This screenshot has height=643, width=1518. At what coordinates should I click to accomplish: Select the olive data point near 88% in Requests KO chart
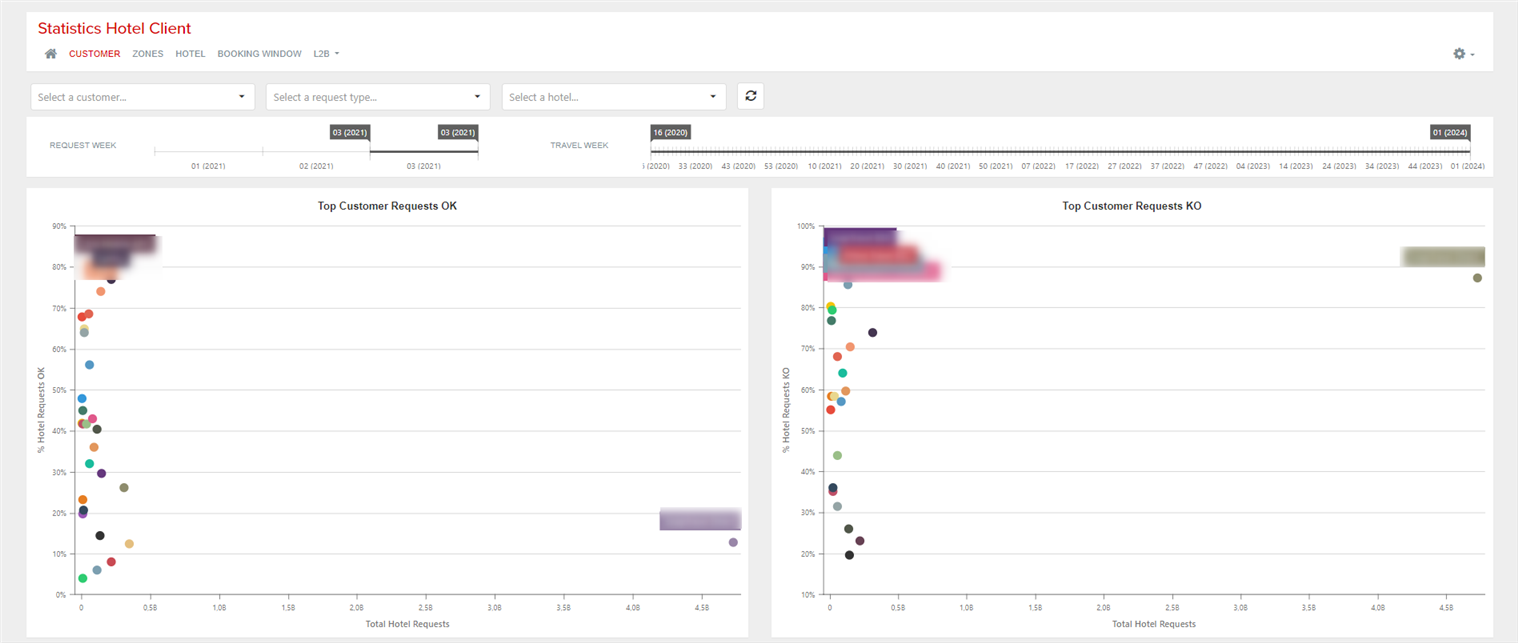point(1477,278)
